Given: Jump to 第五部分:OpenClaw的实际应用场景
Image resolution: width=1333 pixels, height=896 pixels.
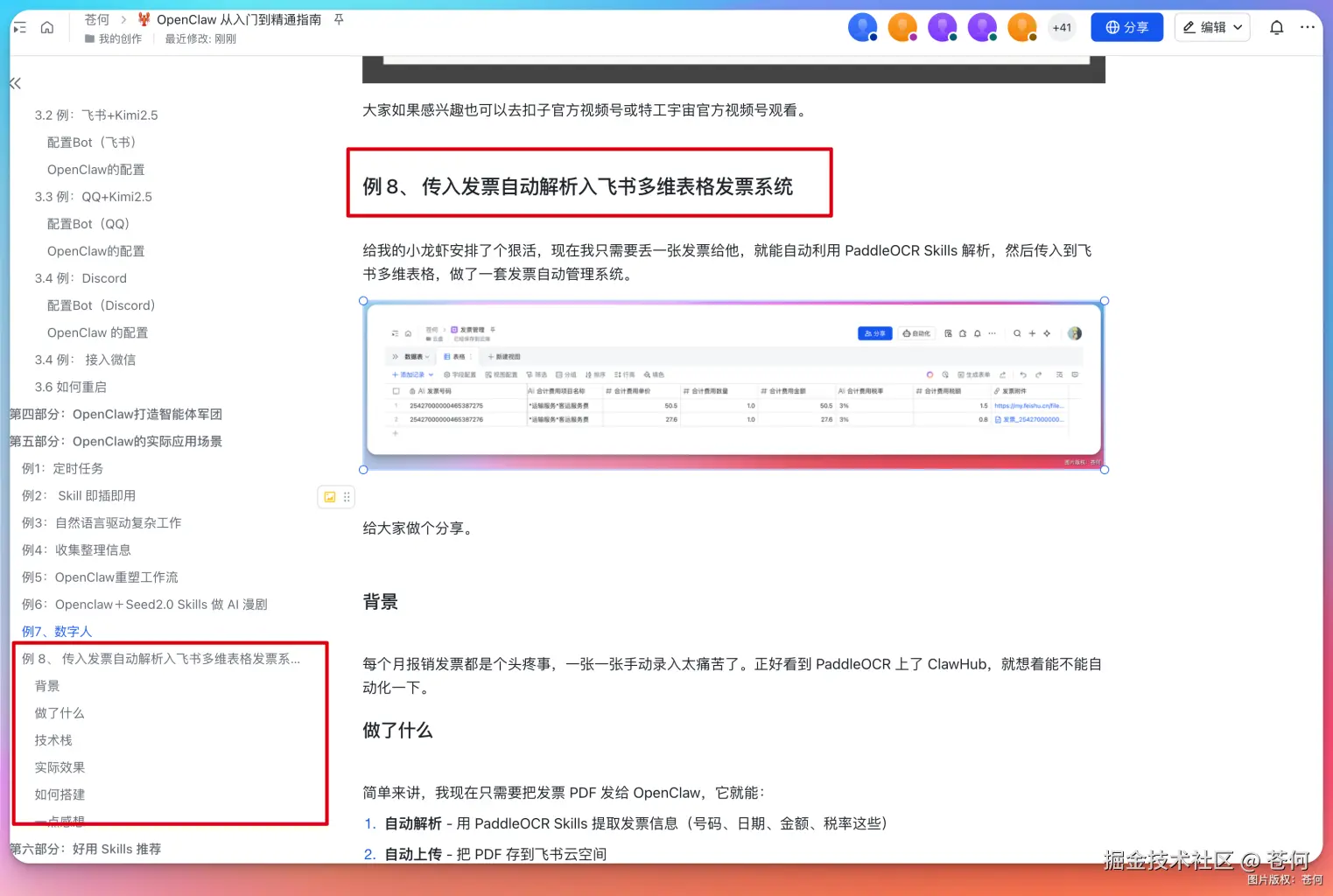Looking at the screenshot, I should 116,442.
